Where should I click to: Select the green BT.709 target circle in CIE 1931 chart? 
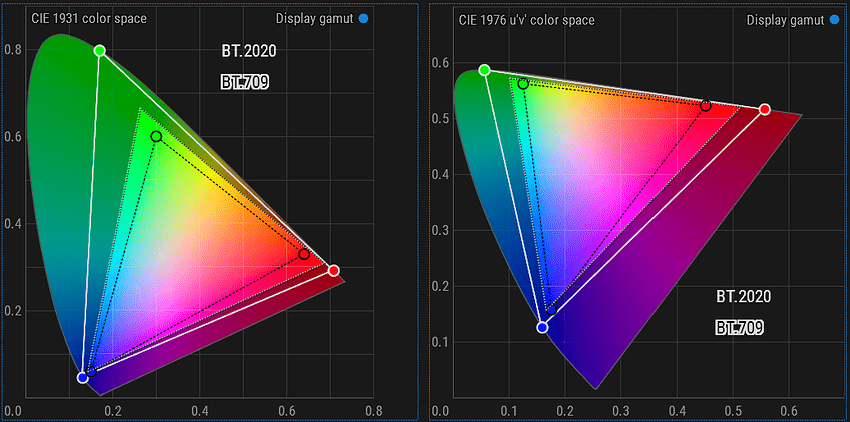point(156,136)
